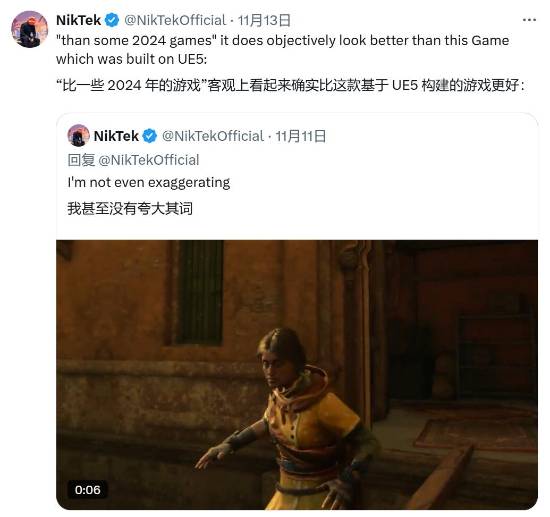Click the blue verified badge beside NikTek
Image resolution: width=550 pixels, height=517 pixels.
[112, 20]
